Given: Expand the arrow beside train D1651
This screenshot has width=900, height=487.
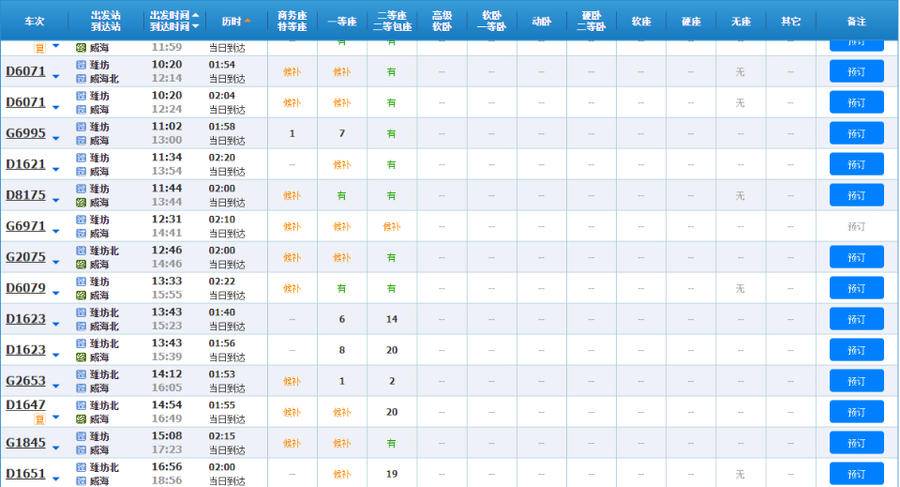Looking at the screenshot, I should coord(56,478).
